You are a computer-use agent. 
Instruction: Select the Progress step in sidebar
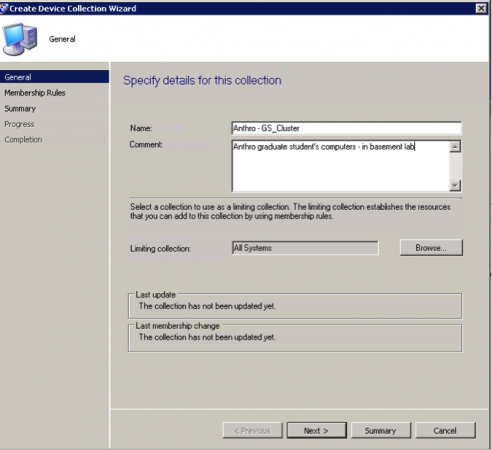(x=19, y=124)
